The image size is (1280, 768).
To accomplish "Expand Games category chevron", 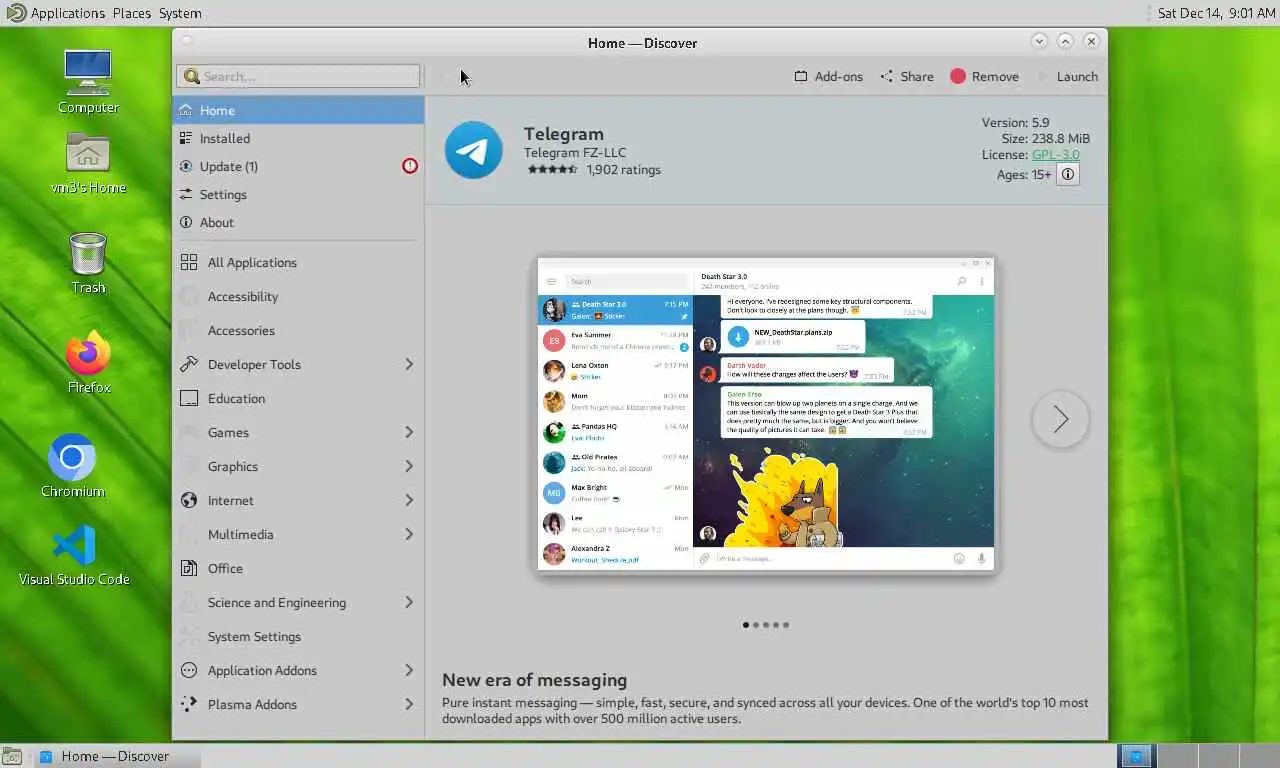I will tap(409, 432).
